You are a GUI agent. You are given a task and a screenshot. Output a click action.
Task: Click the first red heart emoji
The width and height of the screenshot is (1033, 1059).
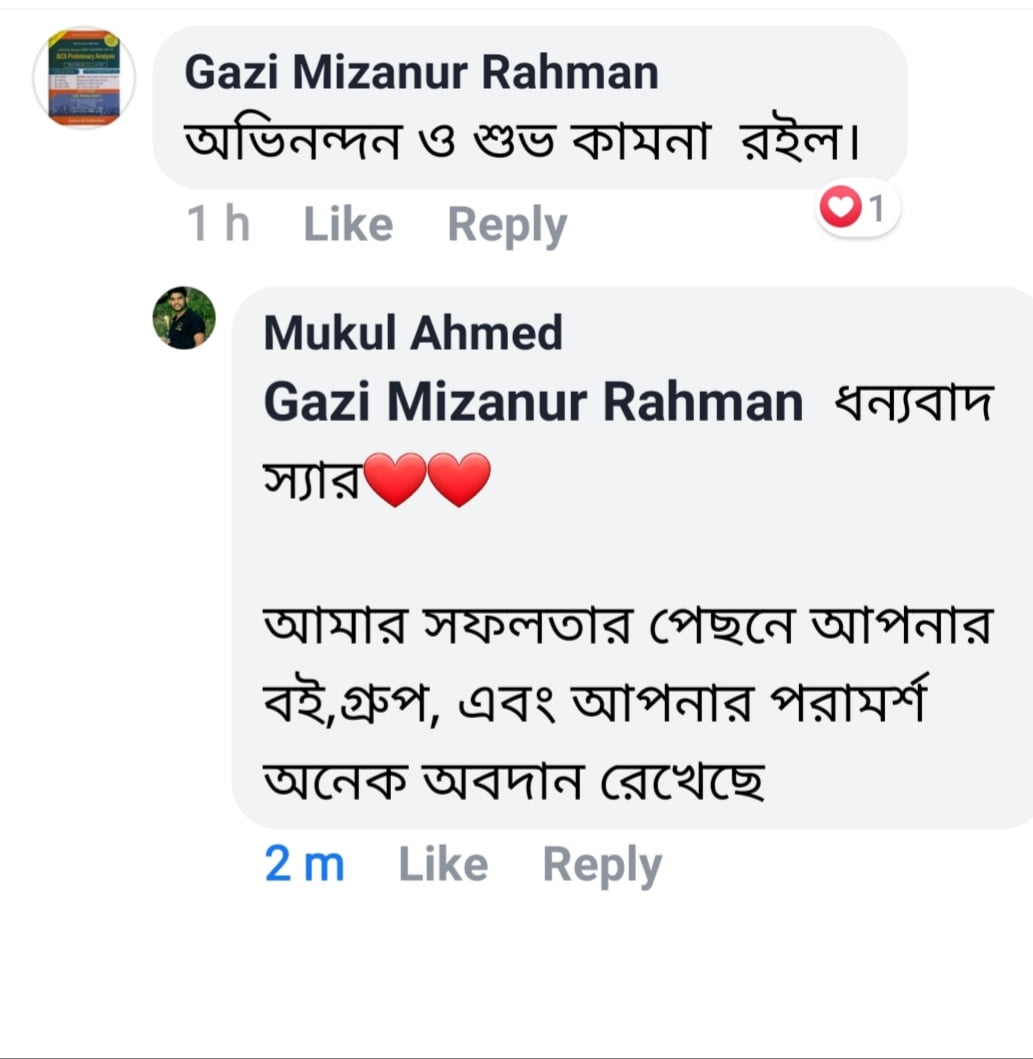(395, 478)
